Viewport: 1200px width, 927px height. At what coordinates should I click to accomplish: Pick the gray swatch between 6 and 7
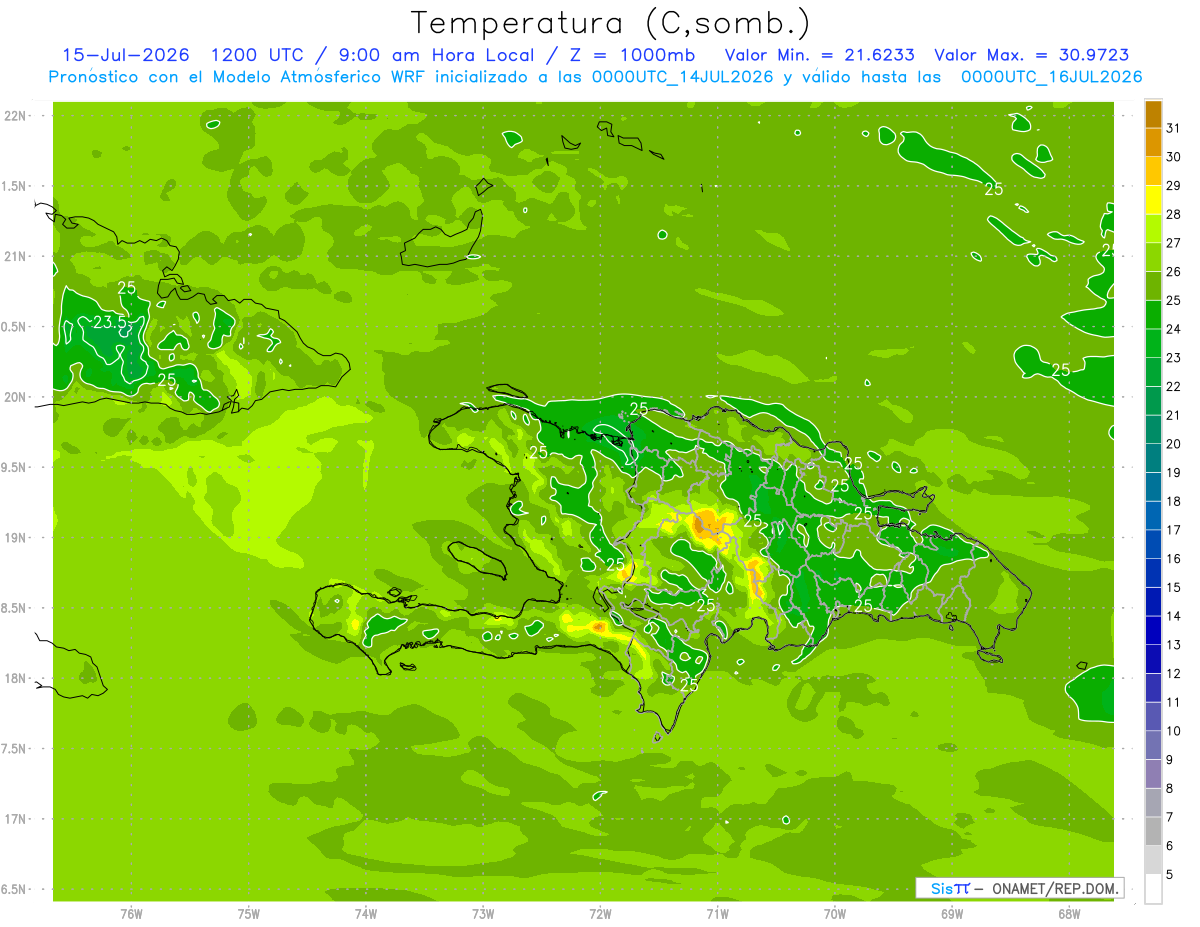1153,831
